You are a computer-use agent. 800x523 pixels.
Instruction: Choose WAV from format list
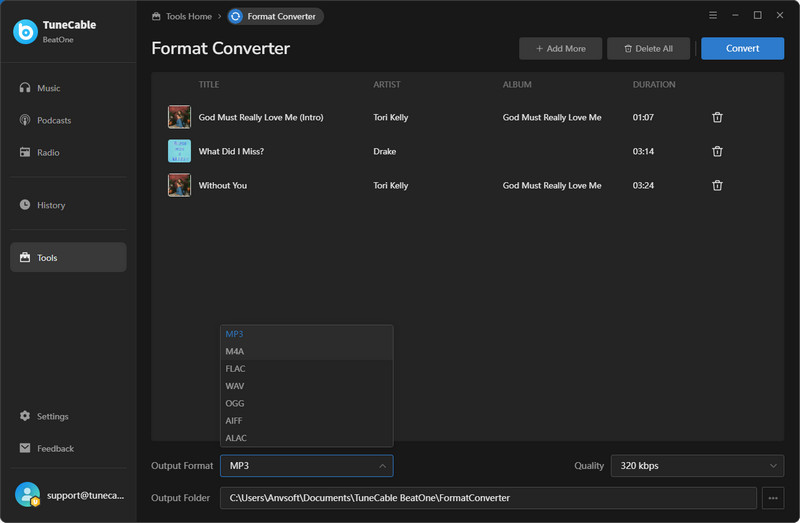[x=306, y=386]
